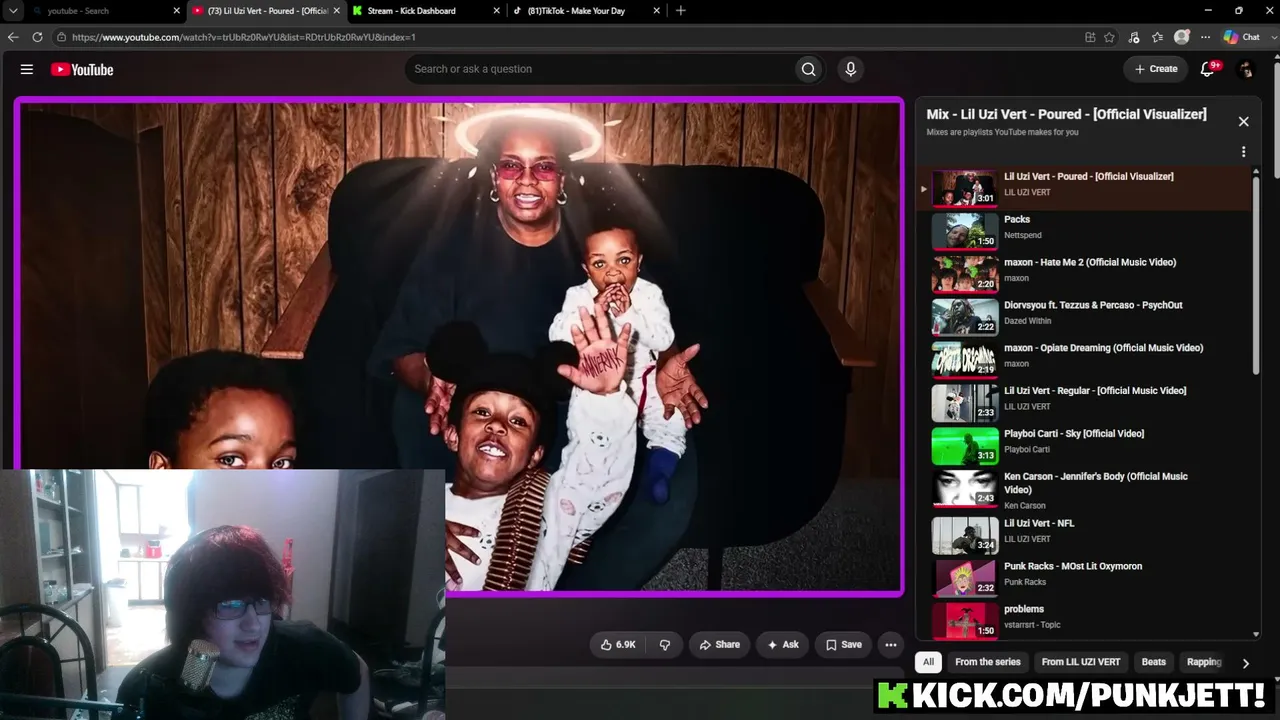Expand the browser tab search dropdown
1280x720 pixels.
click(13, 11)
